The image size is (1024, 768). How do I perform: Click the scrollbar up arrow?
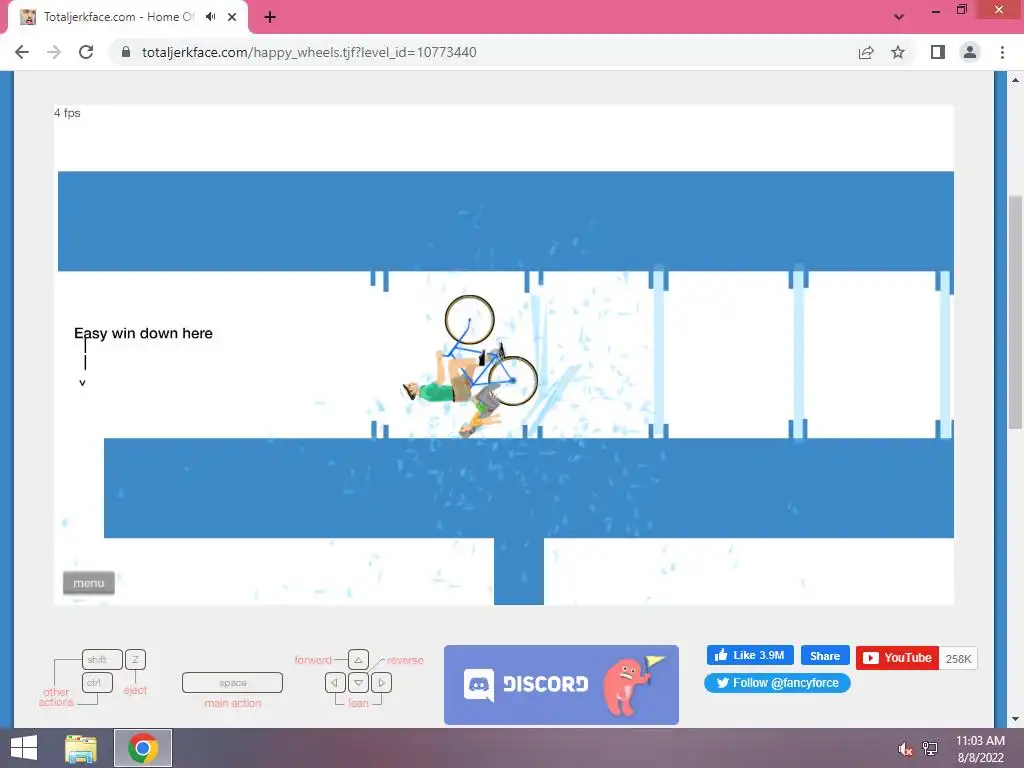click(1015, 80)
